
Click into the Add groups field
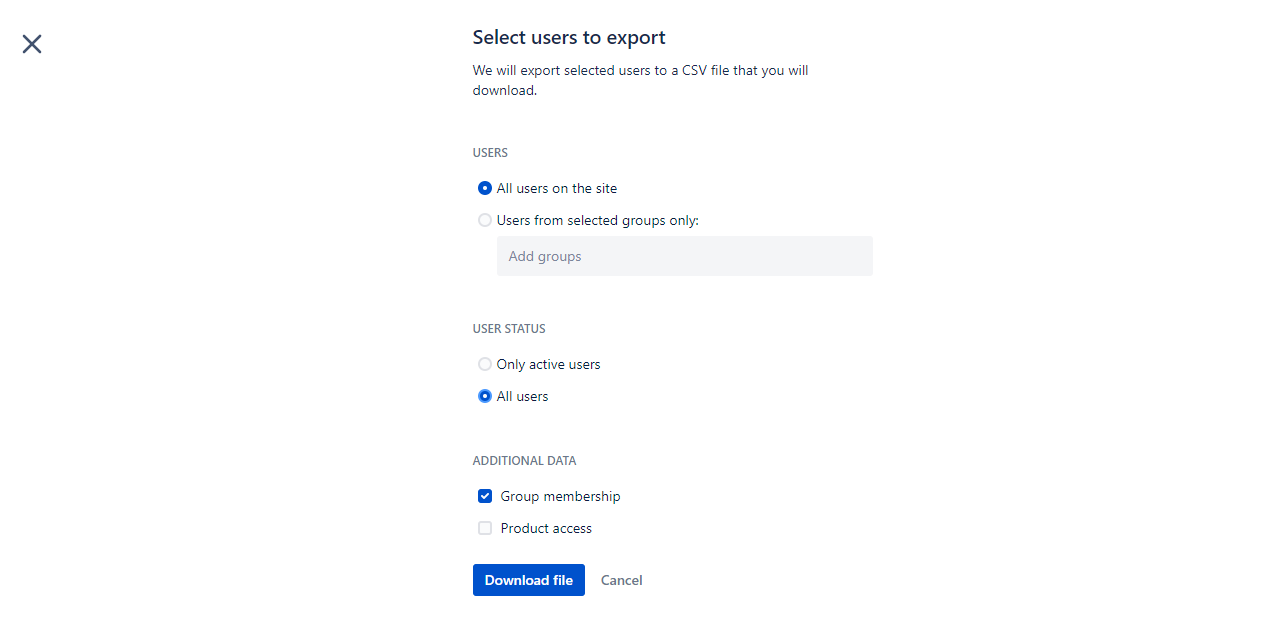684,256
